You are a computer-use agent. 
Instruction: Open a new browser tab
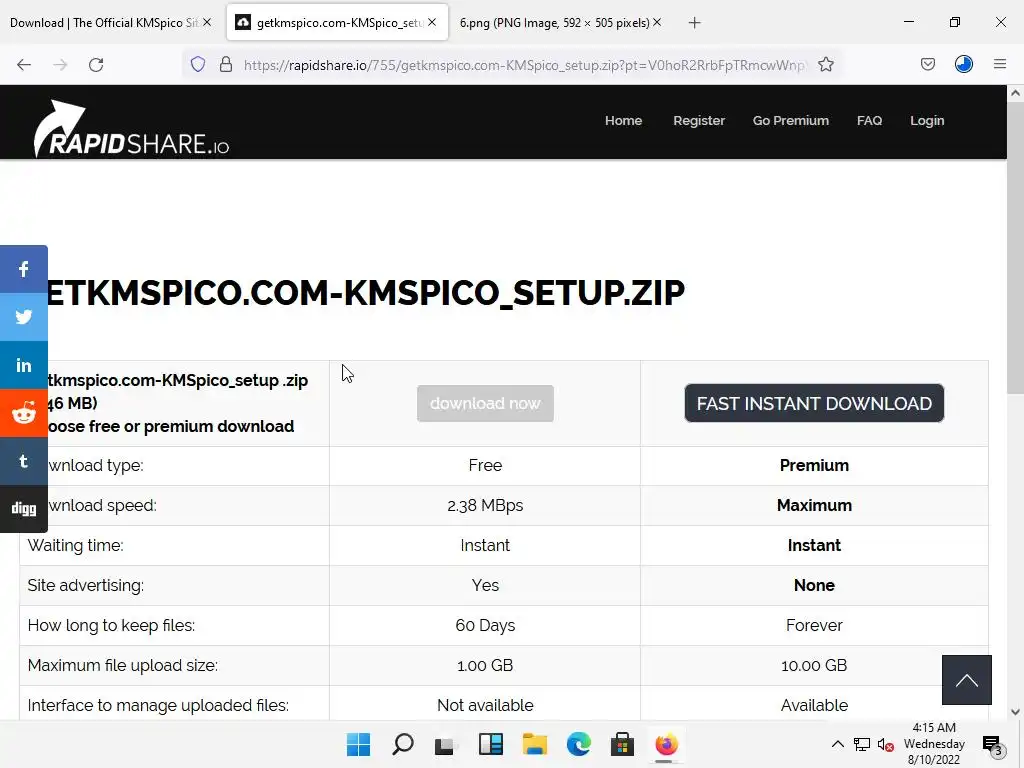click(694, 23)
